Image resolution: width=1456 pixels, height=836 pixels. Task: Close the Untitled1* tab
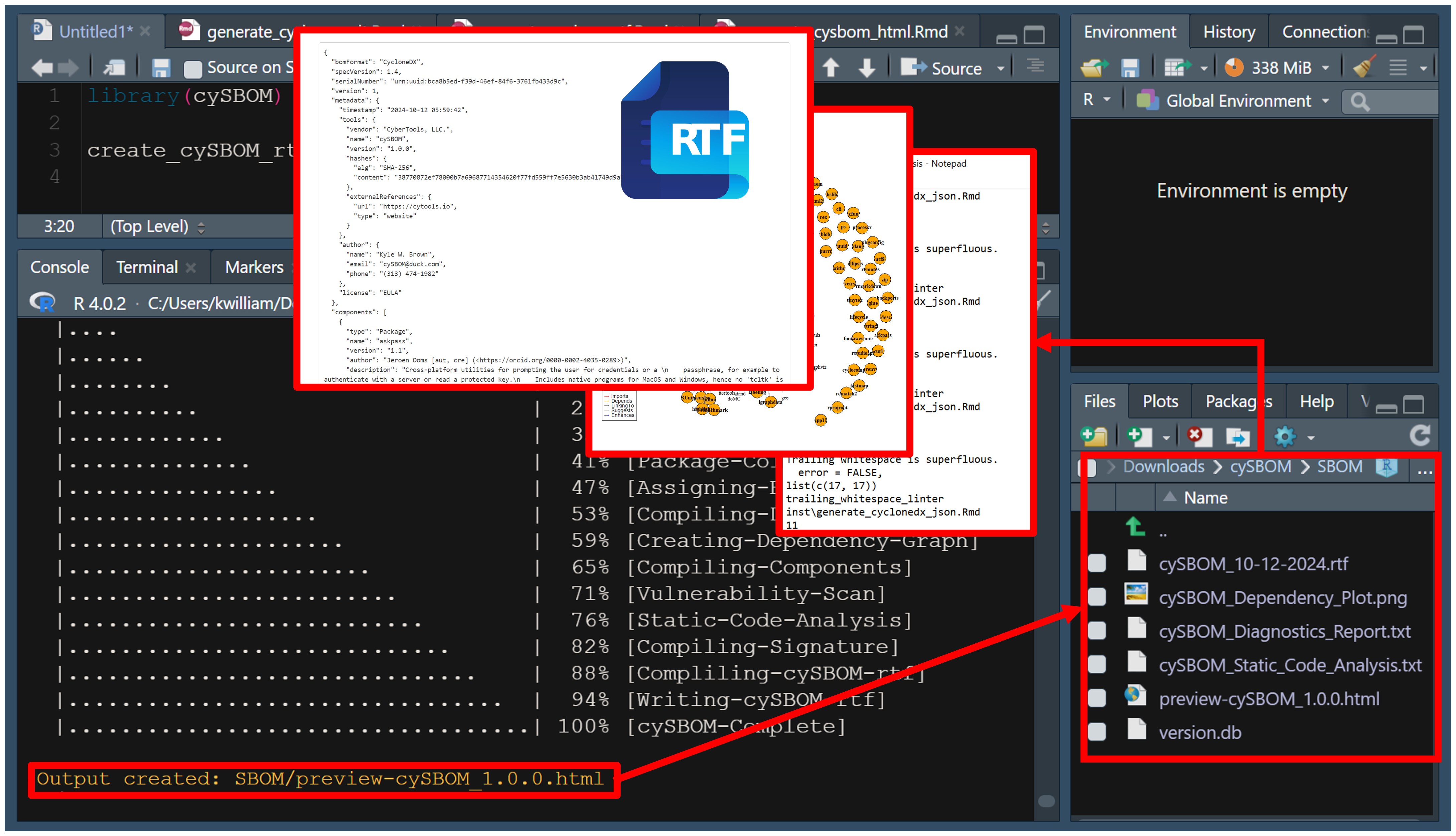pos(145,32)
